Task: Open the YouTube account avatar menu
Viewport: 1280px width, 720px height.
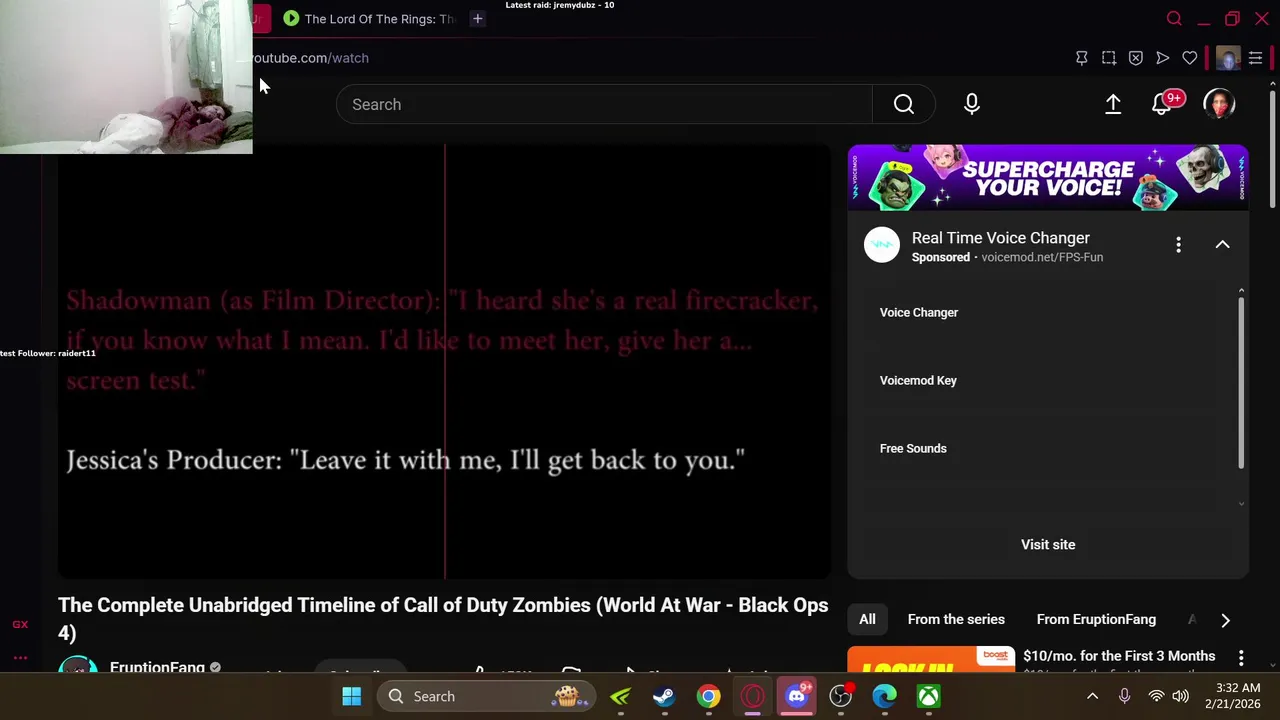Action: tap(1219, 104)
